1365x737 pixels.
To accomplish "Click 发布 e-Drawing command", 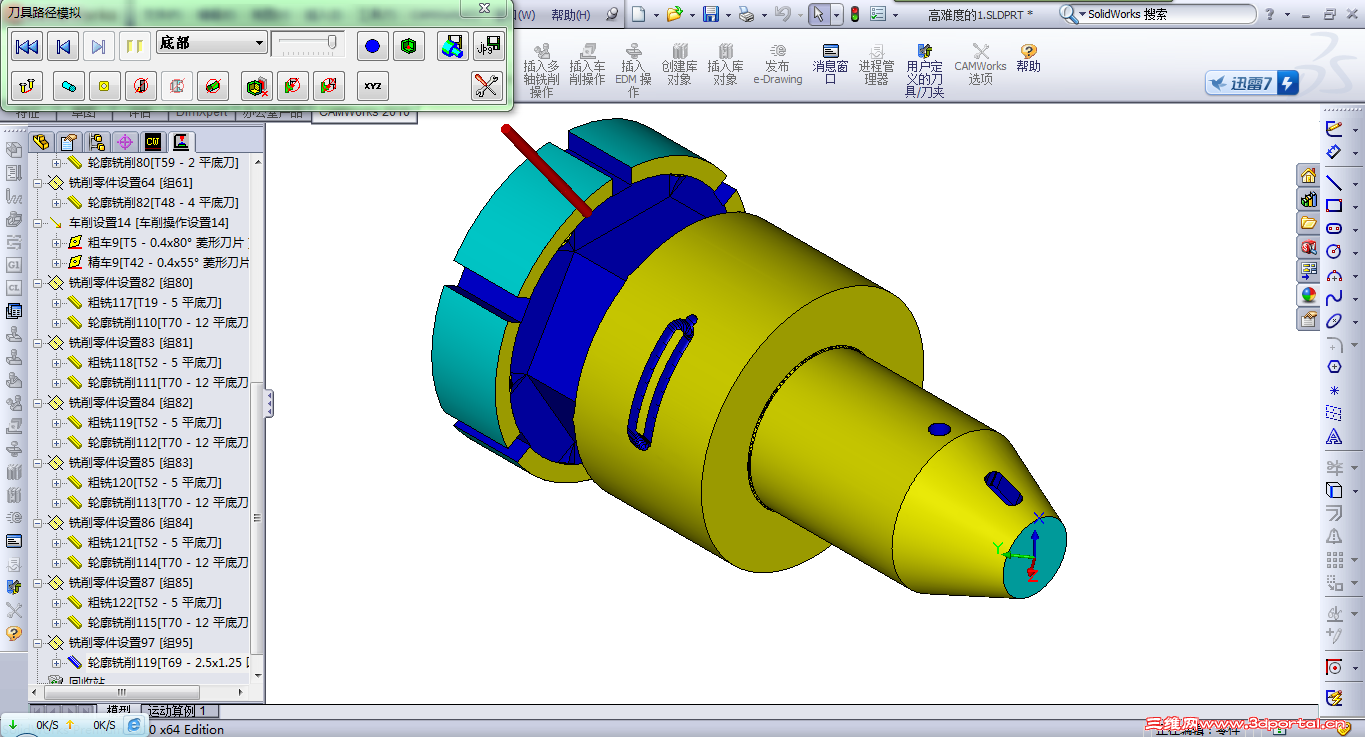I will (x=778, y=64).
